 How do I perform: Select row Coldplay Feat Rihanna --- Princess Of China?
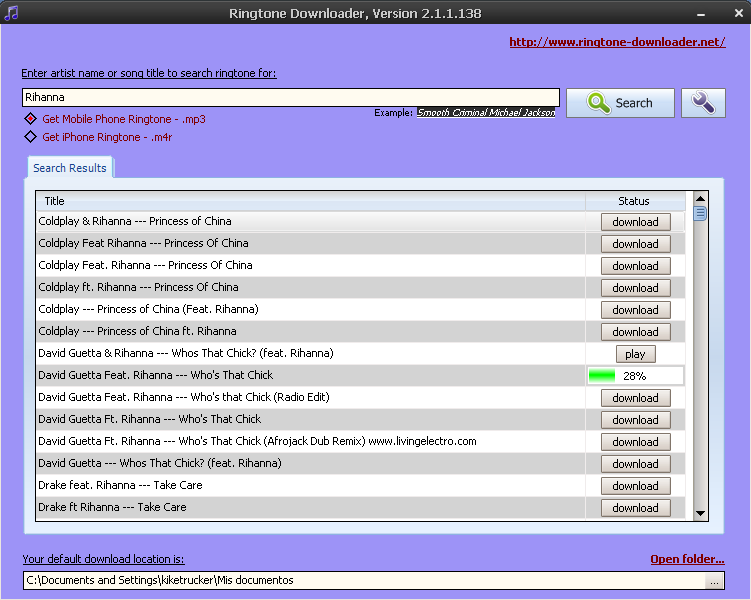point(310,243)
